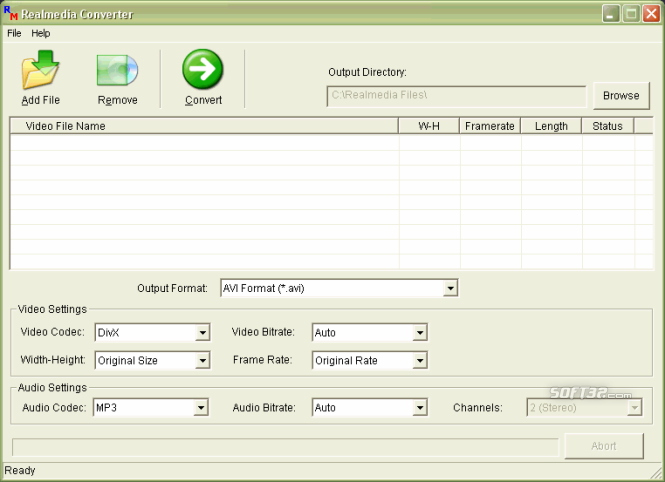Click the Add File folder icon
The image size is (665, 482).
click(41, 70)
